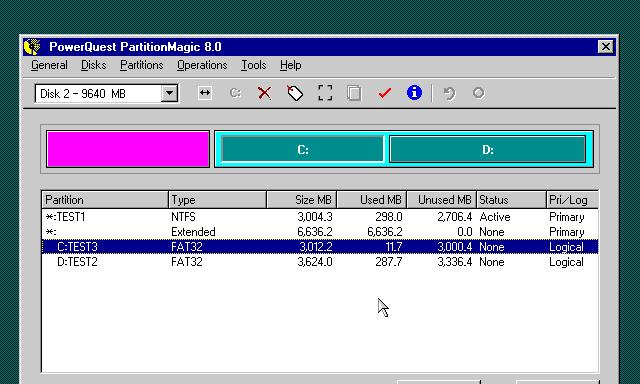
Task: Click the grayed apply changes circle icon
Action: 478,93
